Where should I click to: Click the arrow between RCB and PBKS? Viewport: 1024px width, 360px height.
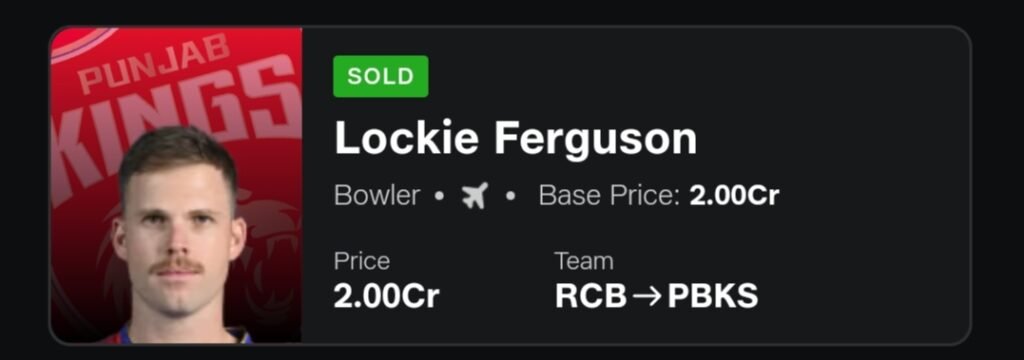(647, 297)
